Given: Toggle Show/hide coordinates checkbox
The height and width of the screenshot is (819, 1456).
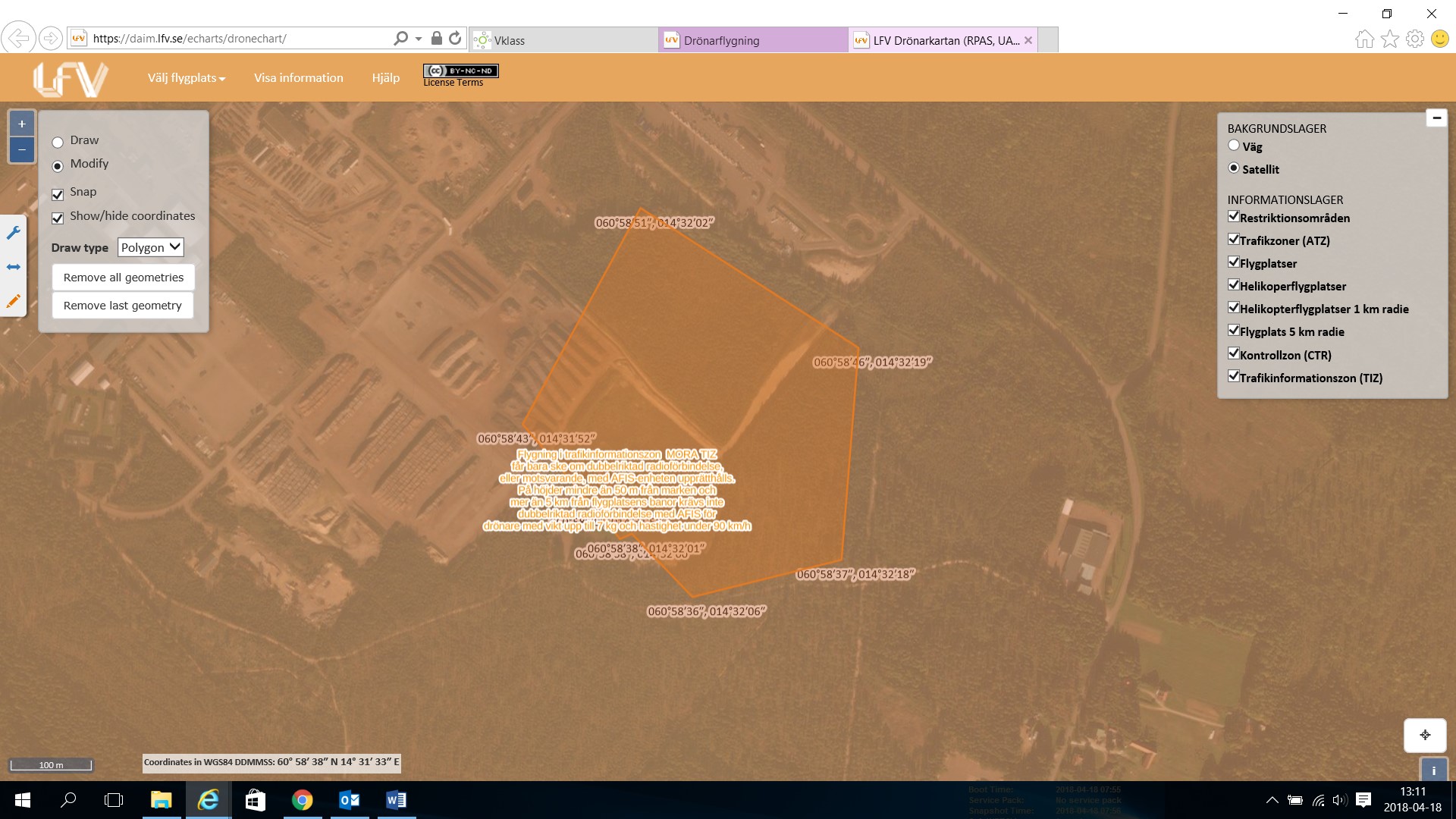Looking at the screenshot, I should [58, 218].
